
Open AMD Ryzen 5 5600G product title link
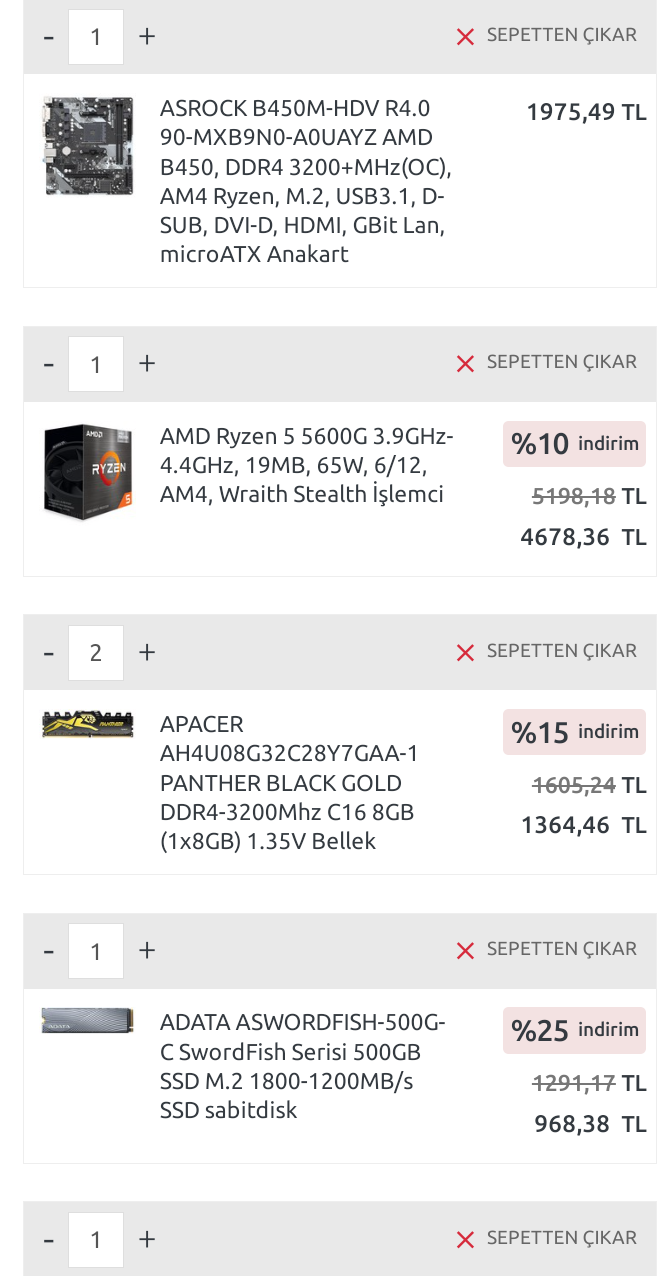(306, 466)
